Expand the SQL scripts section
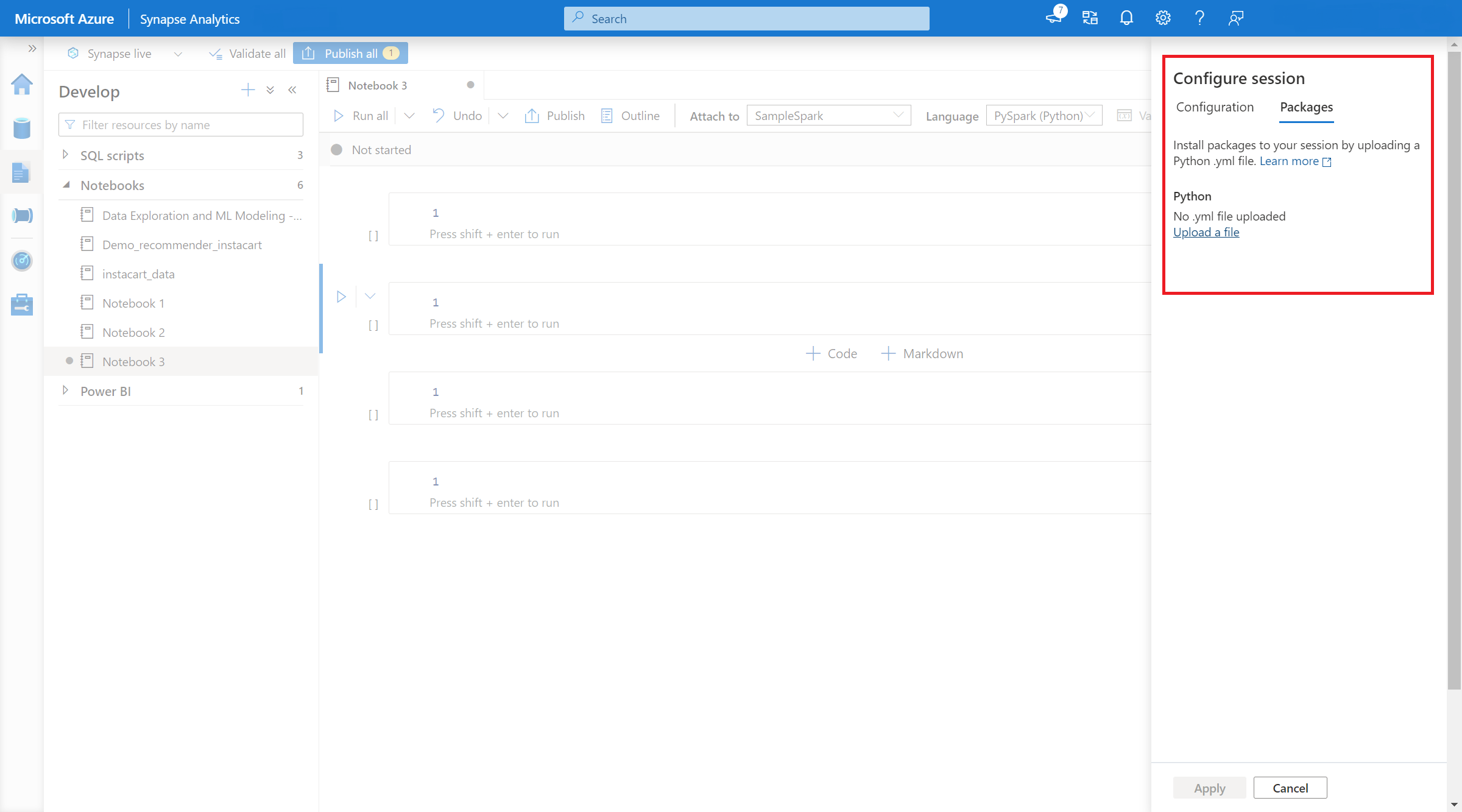 coord(65,155)
